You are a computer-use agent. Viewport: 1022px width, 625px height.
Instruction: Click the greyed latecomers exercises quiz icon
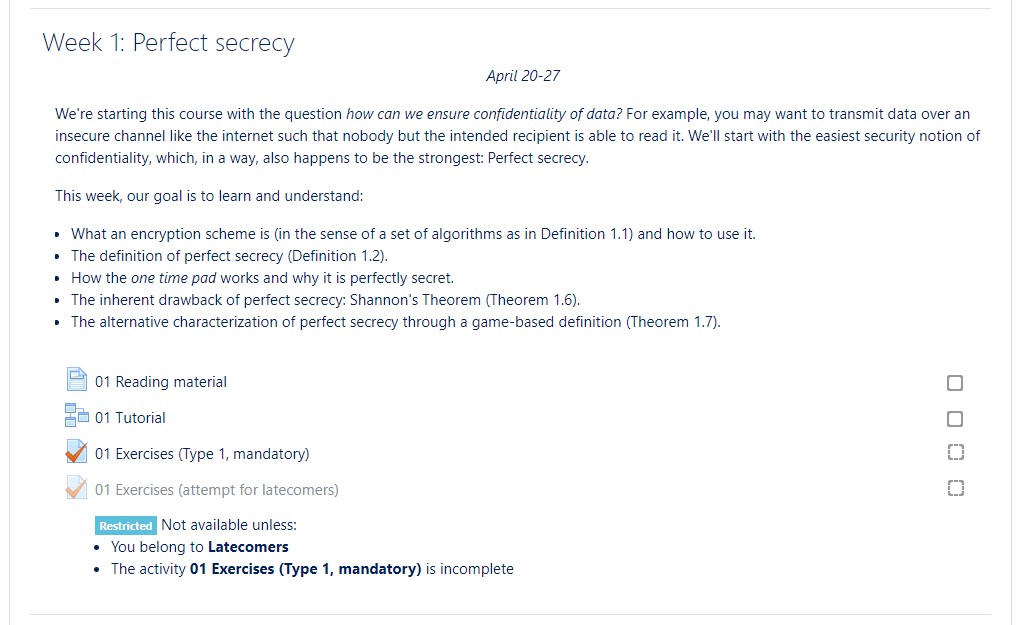click(77, 488)
